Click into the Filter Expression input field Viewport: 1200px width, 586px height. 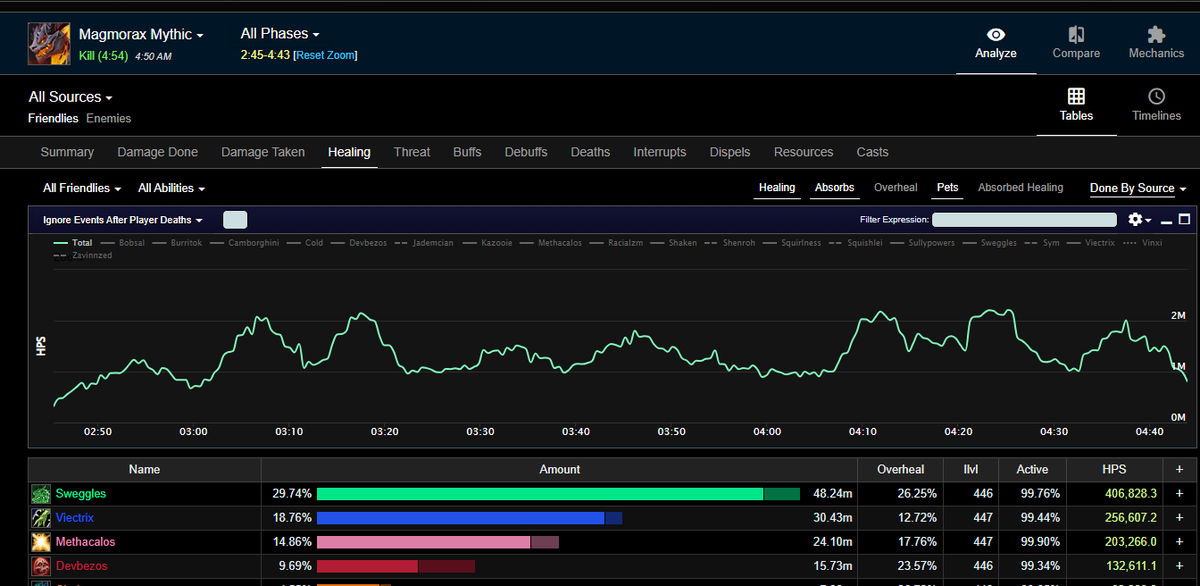1024,219
